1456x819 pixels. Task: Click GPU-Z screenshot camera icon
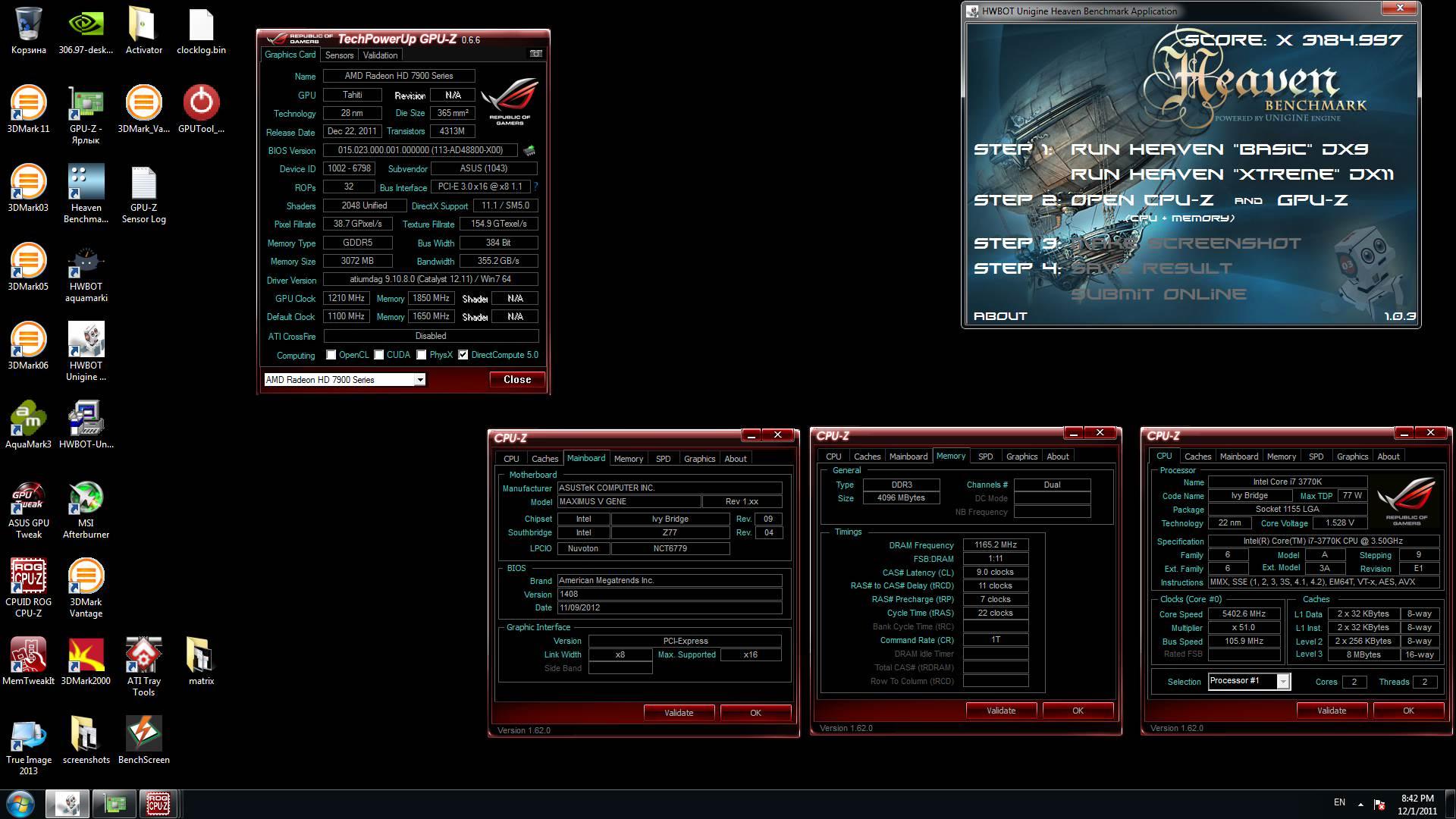(536, 54)
